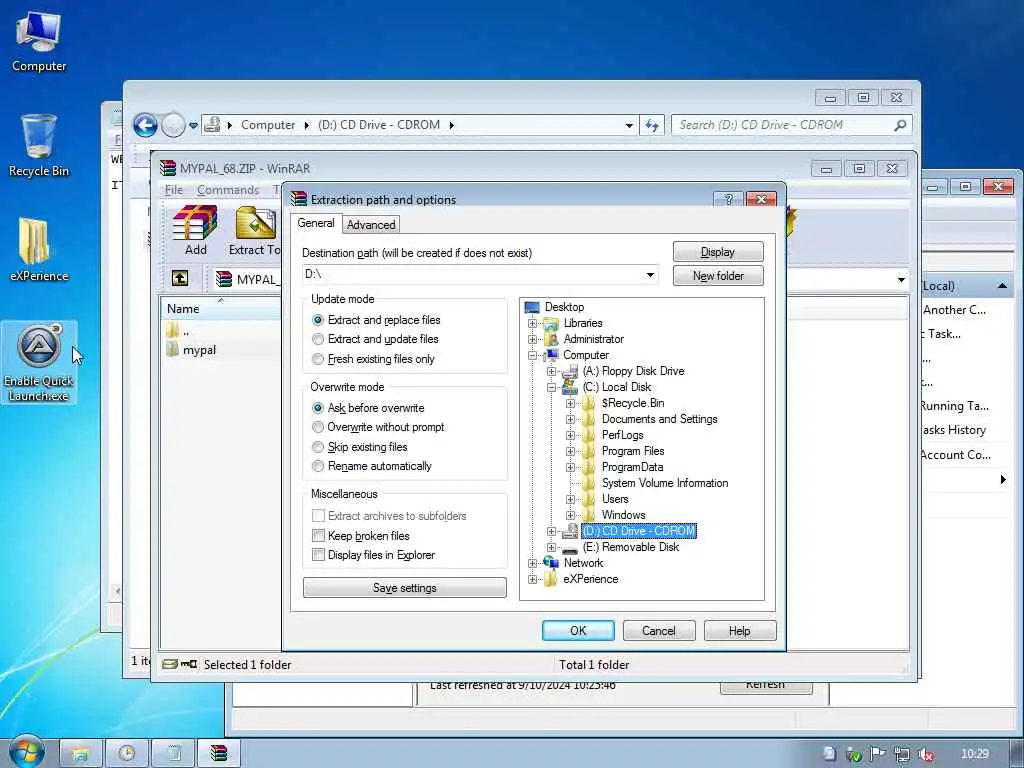Click Display button

[718, 252]
